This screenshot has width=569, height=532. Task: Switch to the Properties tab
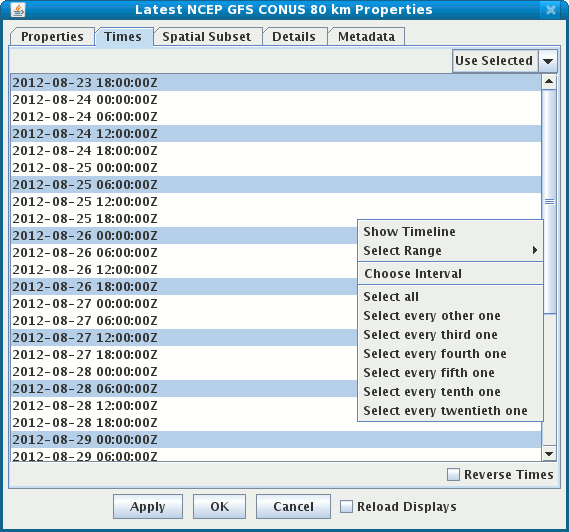pos(52,37)
